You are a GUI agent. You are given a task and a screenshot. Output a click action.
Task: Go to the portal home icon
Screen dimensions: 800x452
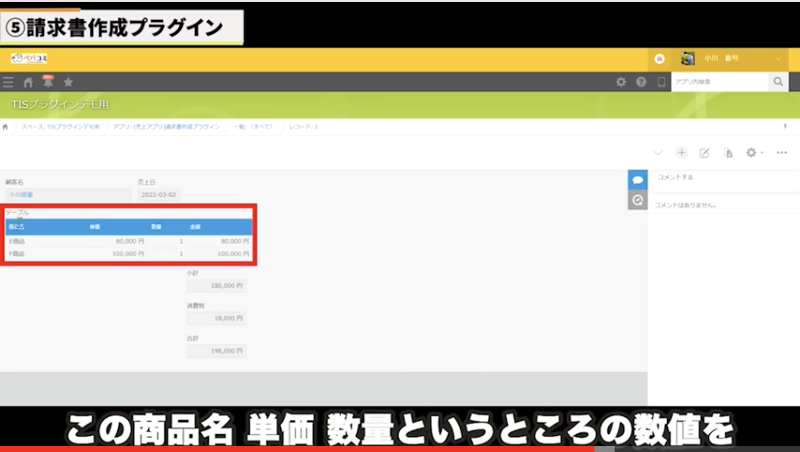pos(28,82)
